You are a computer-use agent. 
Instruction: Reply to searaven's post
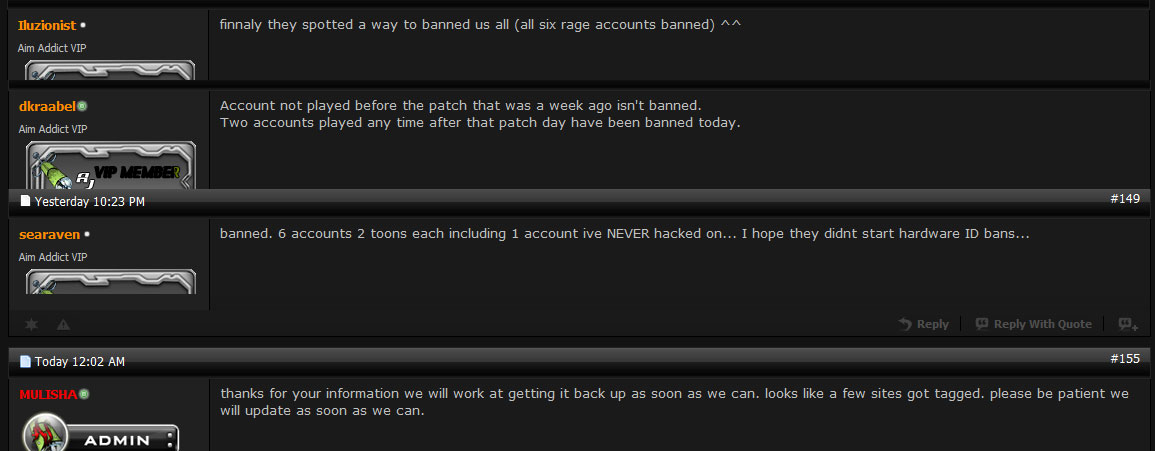(x=924, y=324)
